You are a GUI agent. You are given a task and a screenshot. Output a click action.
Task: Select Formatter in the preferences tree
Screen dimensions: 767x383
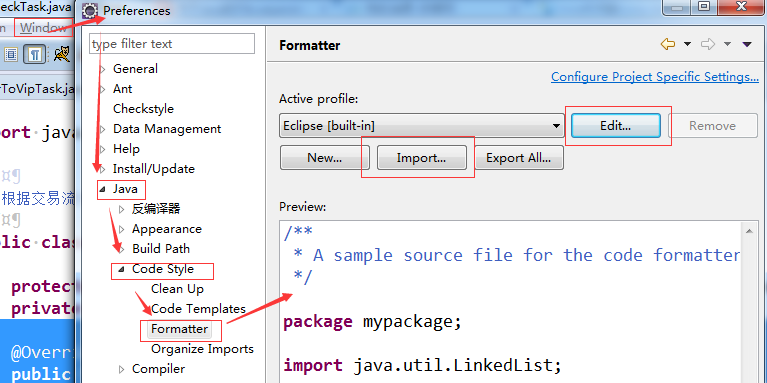[180, 329]
